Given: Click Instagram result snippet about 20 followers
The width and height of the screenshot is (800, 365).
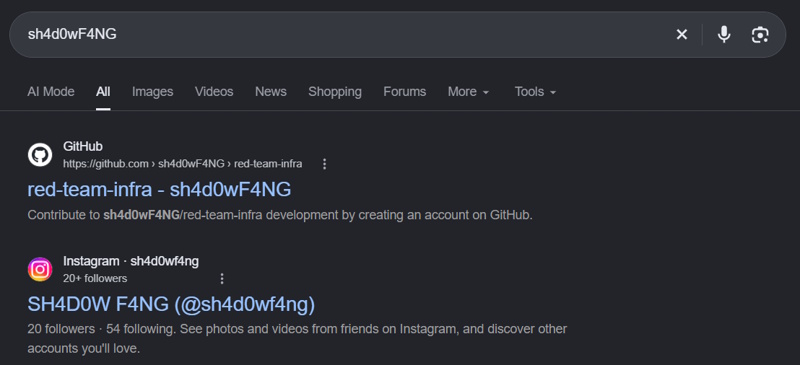Looking at the screenshot, I should coord(297,339).
